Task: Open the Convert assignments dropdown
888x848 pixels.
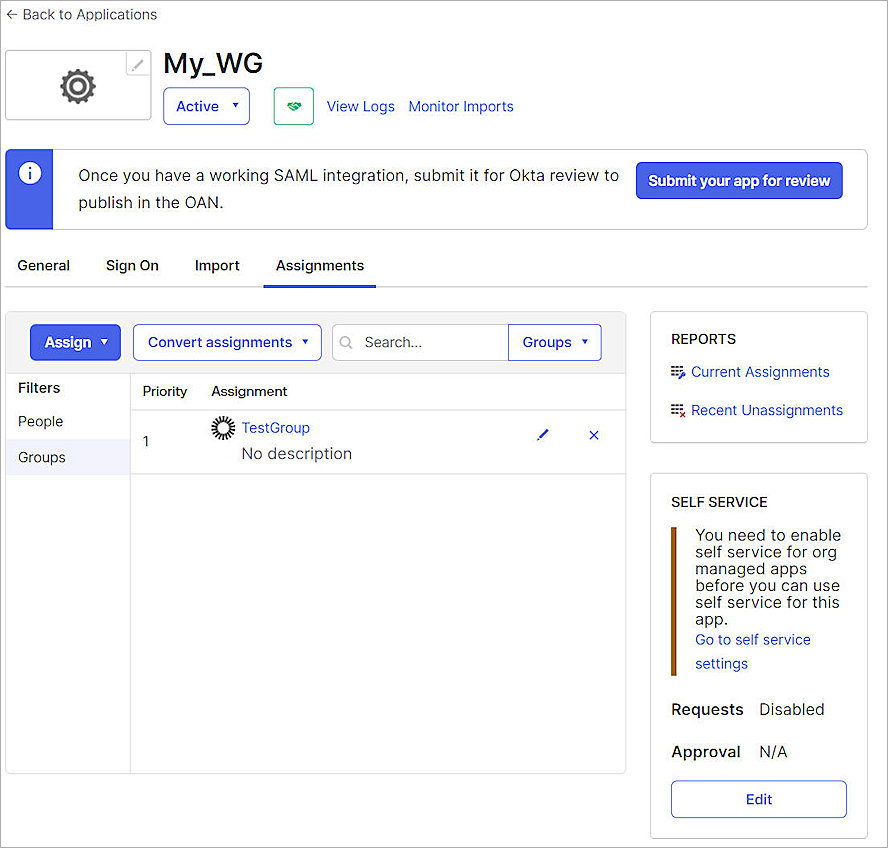Action: [x=227, y=342]
